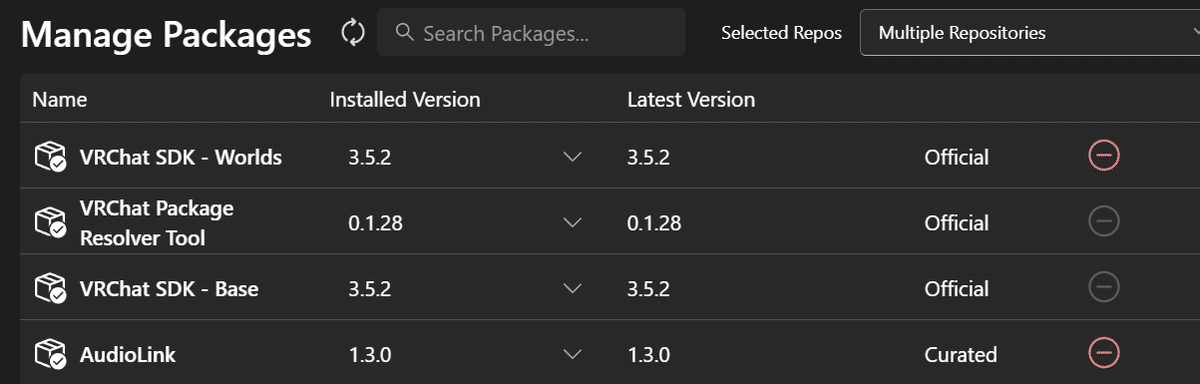Click greyed remove icon for Package Resolver Tool

(1104, 222)
